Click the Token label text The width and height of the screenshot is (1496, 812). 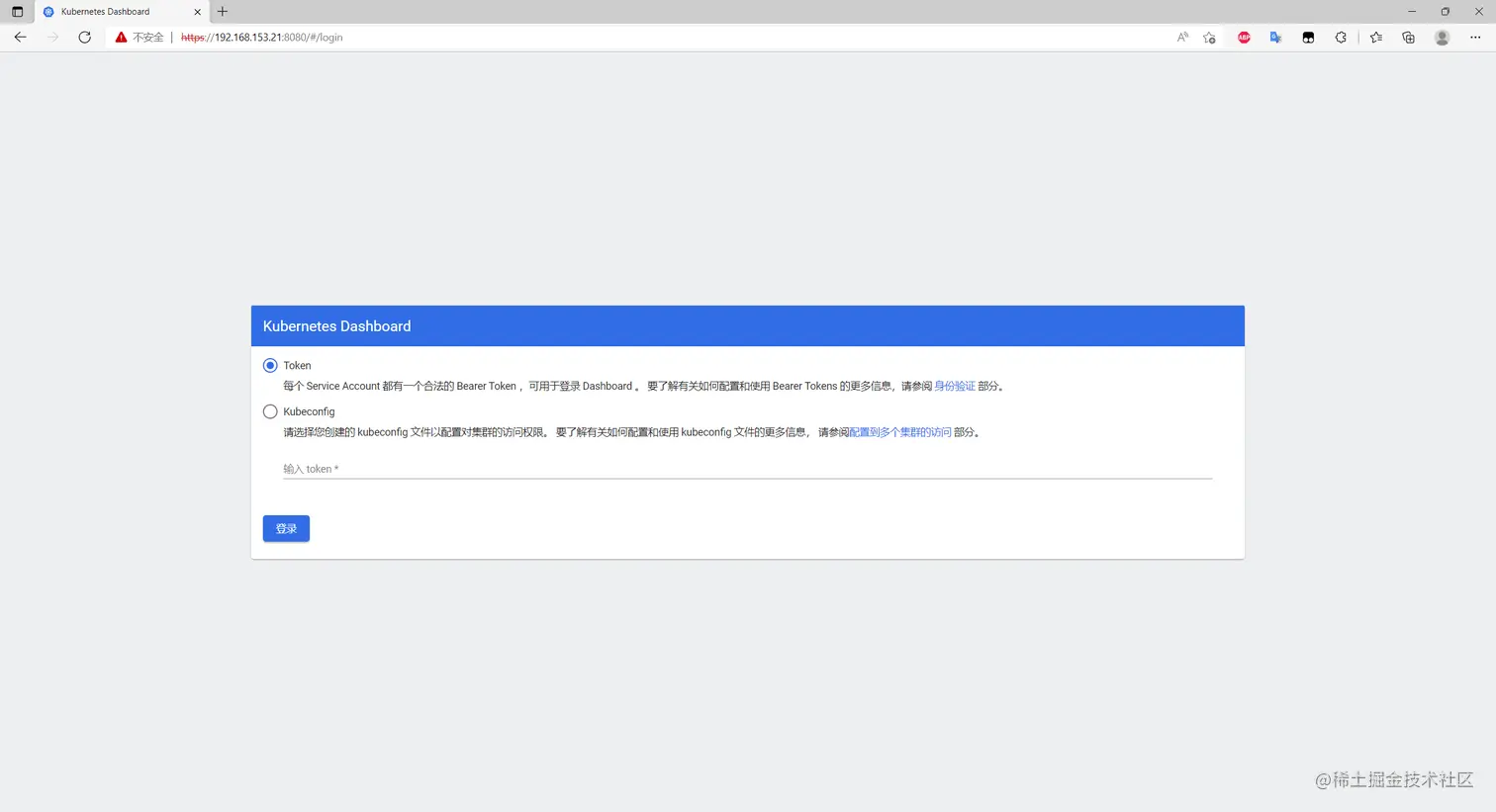[297, 366]
